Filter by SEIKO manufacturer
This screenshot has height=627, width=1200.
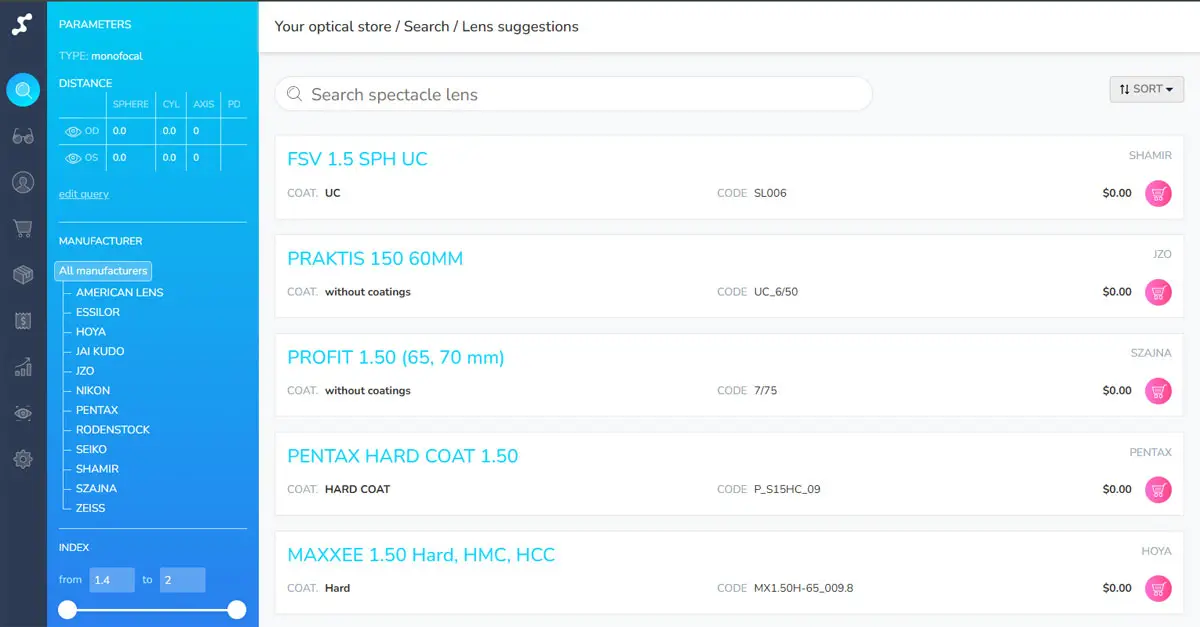coord(91,449)
